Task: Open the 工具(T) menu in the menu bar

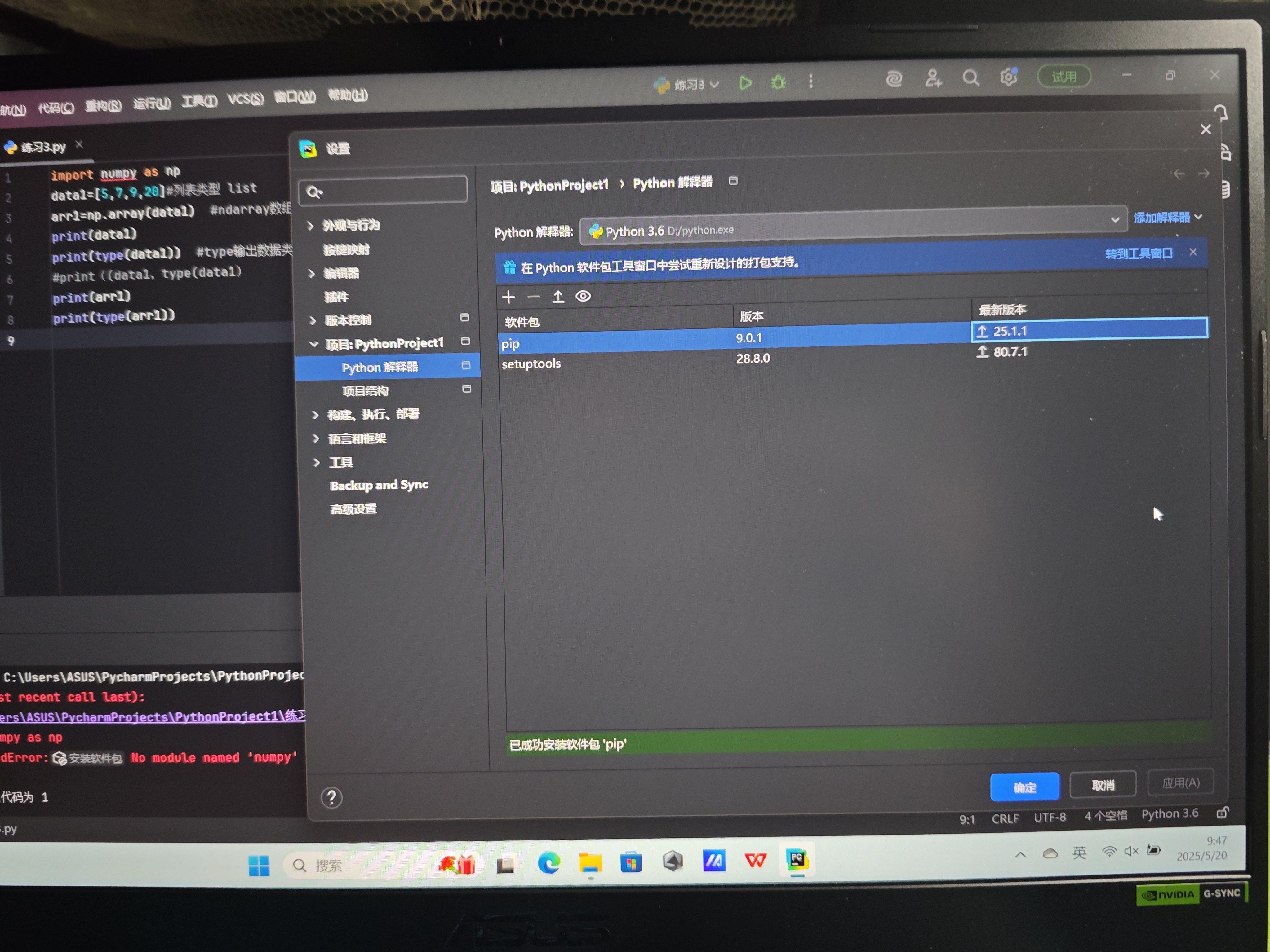Action: coord(199,102)
